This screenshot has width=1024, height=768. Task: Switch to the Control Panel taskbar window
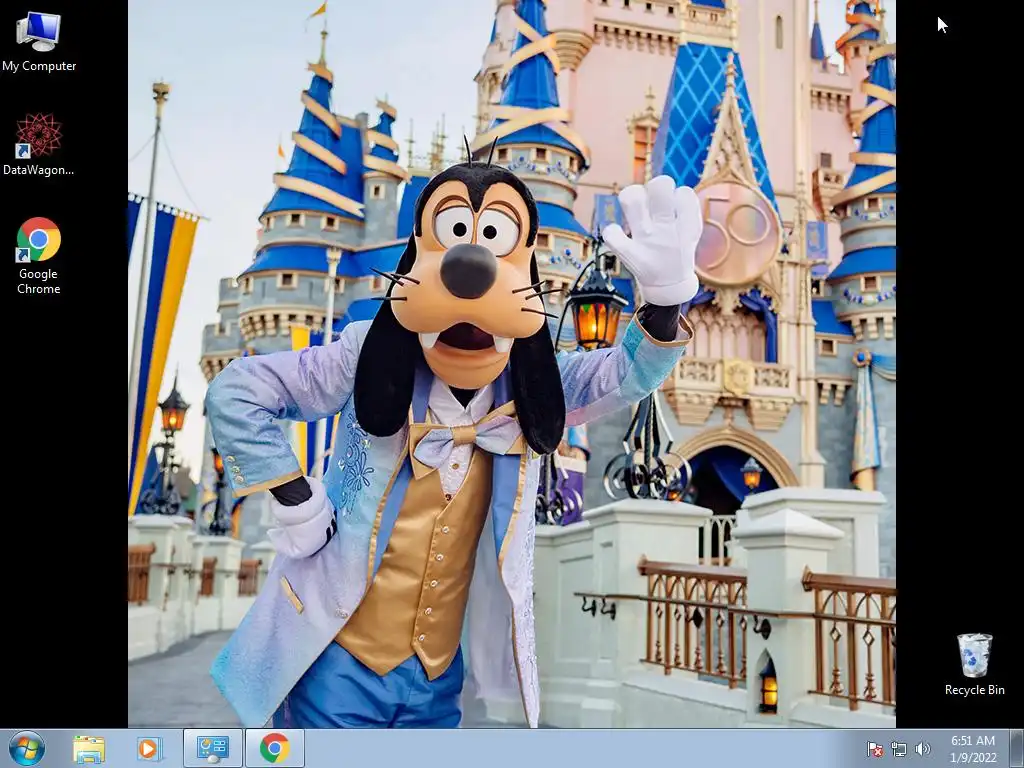(x=212, y=748)
